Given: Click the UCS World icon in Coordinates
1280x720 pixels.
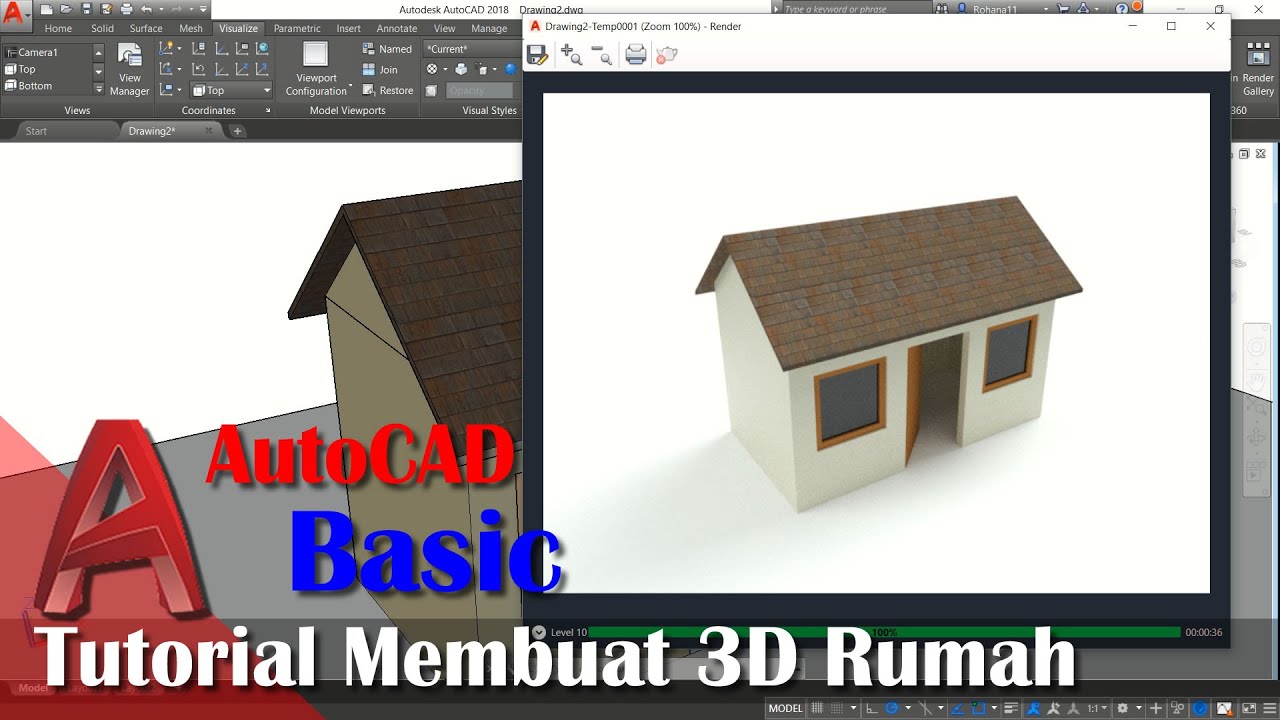Looking at the screenshot, I should click(x=262, y=48).
